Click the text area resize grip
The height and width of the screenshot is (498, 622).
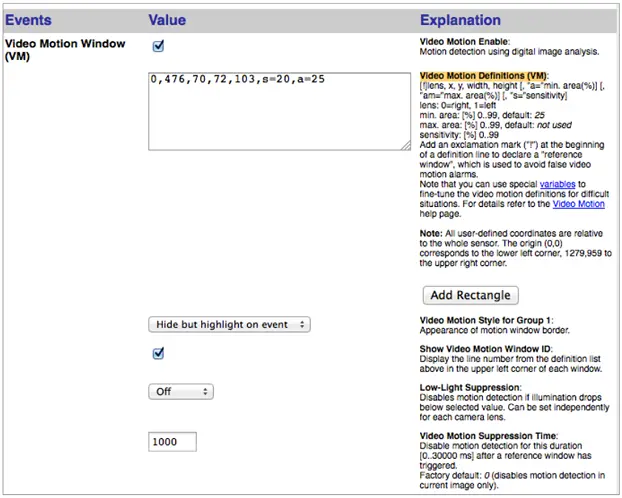pyautogui.click(x=405, y=145)
